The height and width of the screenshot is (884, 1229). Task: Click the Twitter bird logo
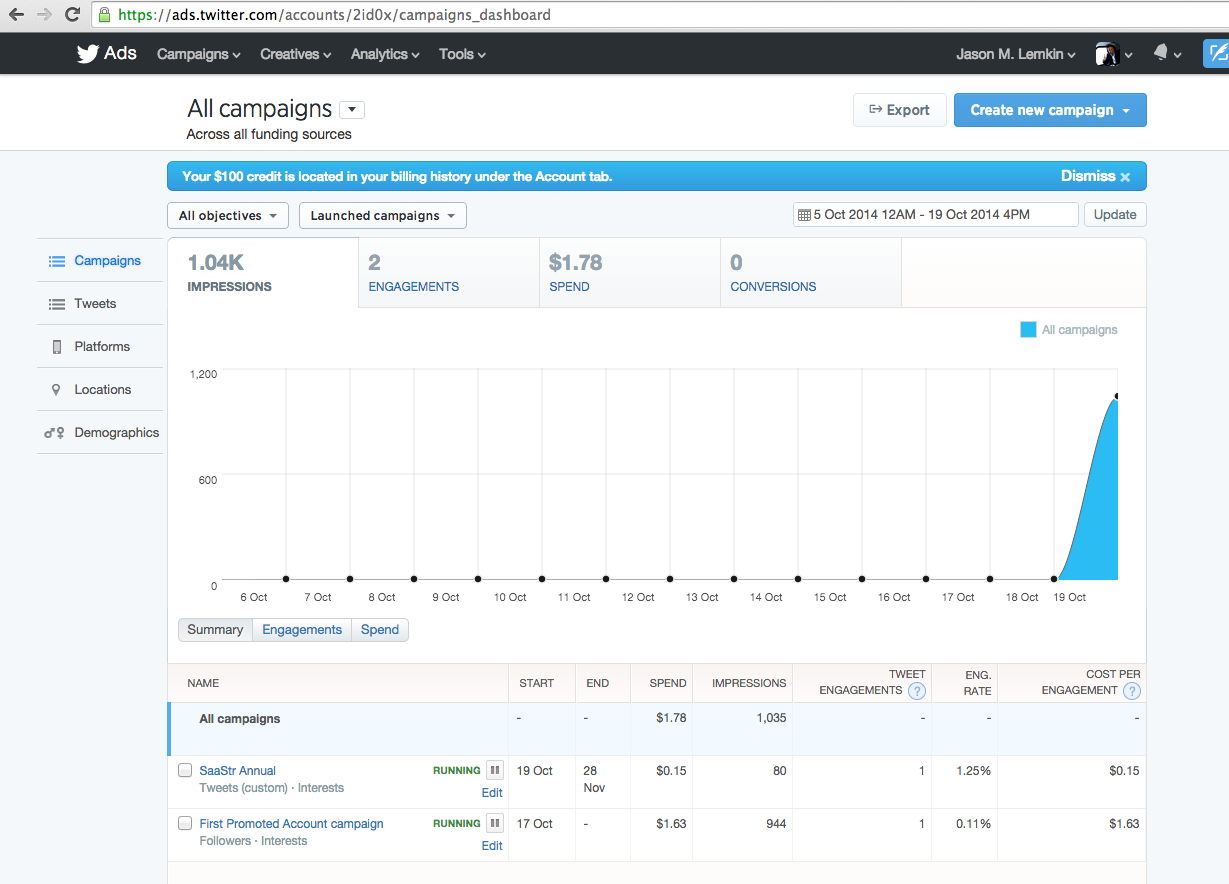tap(88, 54)
